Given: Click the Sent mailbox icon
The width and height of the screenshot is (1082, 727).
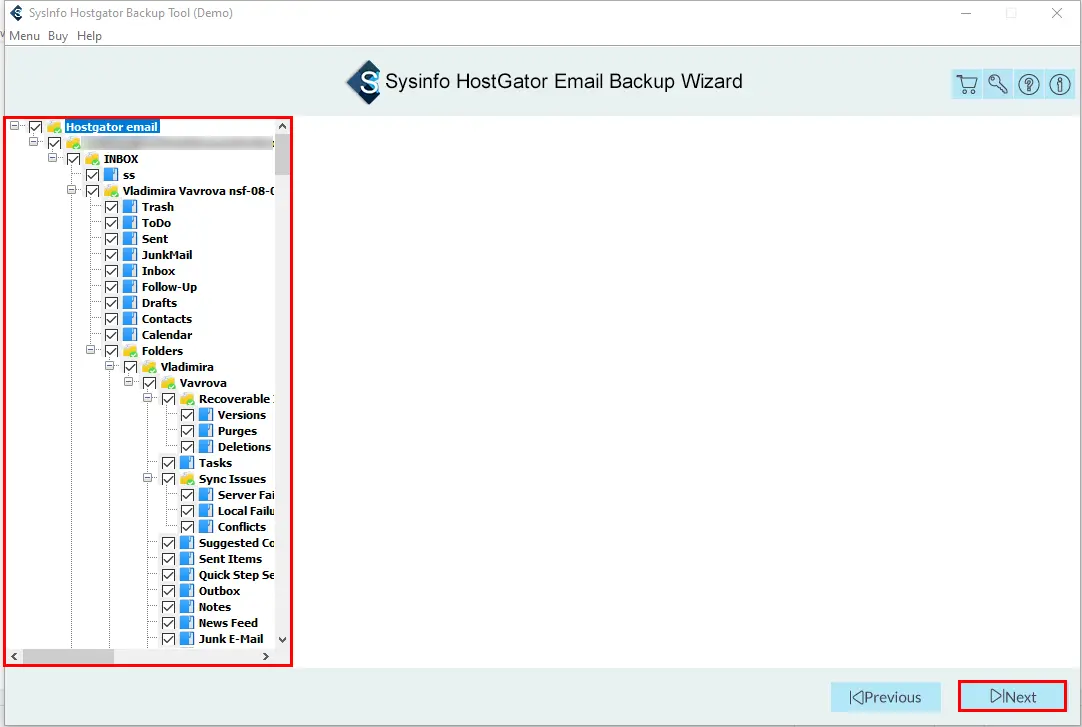Looking at the screenshot, I should (x=130, y=239).
